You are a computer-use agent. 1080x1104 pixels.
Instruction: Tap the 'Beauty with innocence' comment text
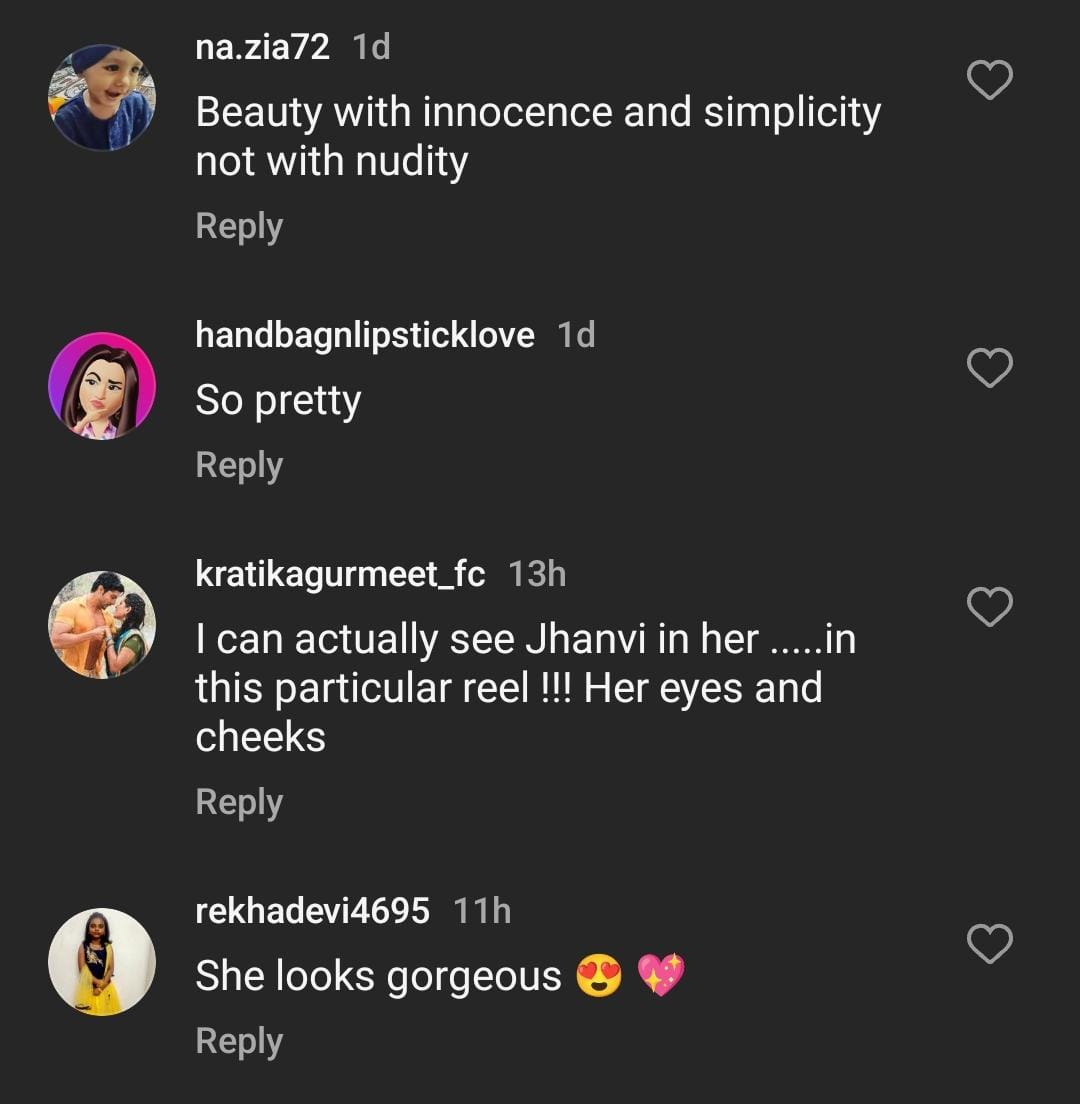pyautogui.click(x=537, y=136)
